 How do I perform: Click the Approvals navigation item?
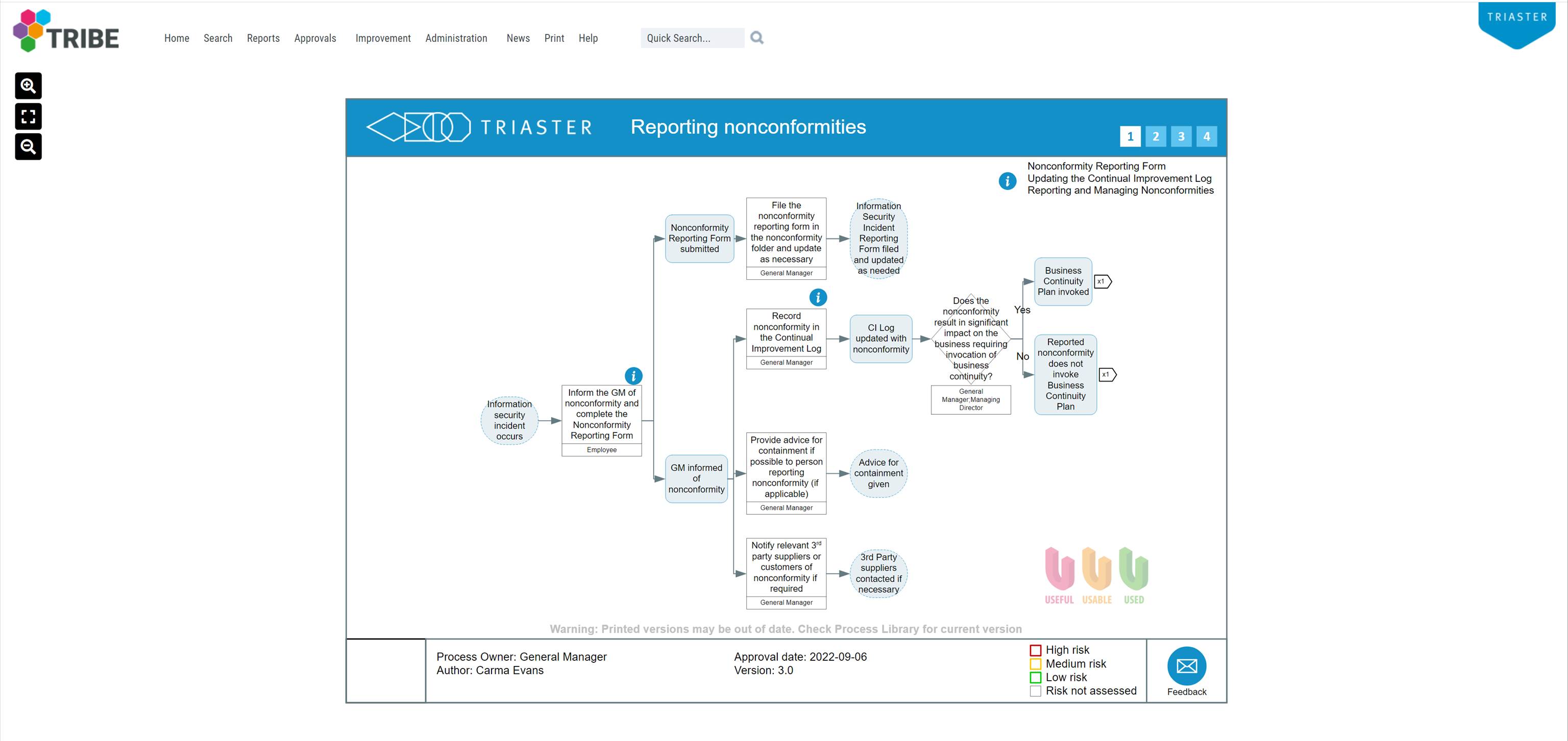pos(315,38)
